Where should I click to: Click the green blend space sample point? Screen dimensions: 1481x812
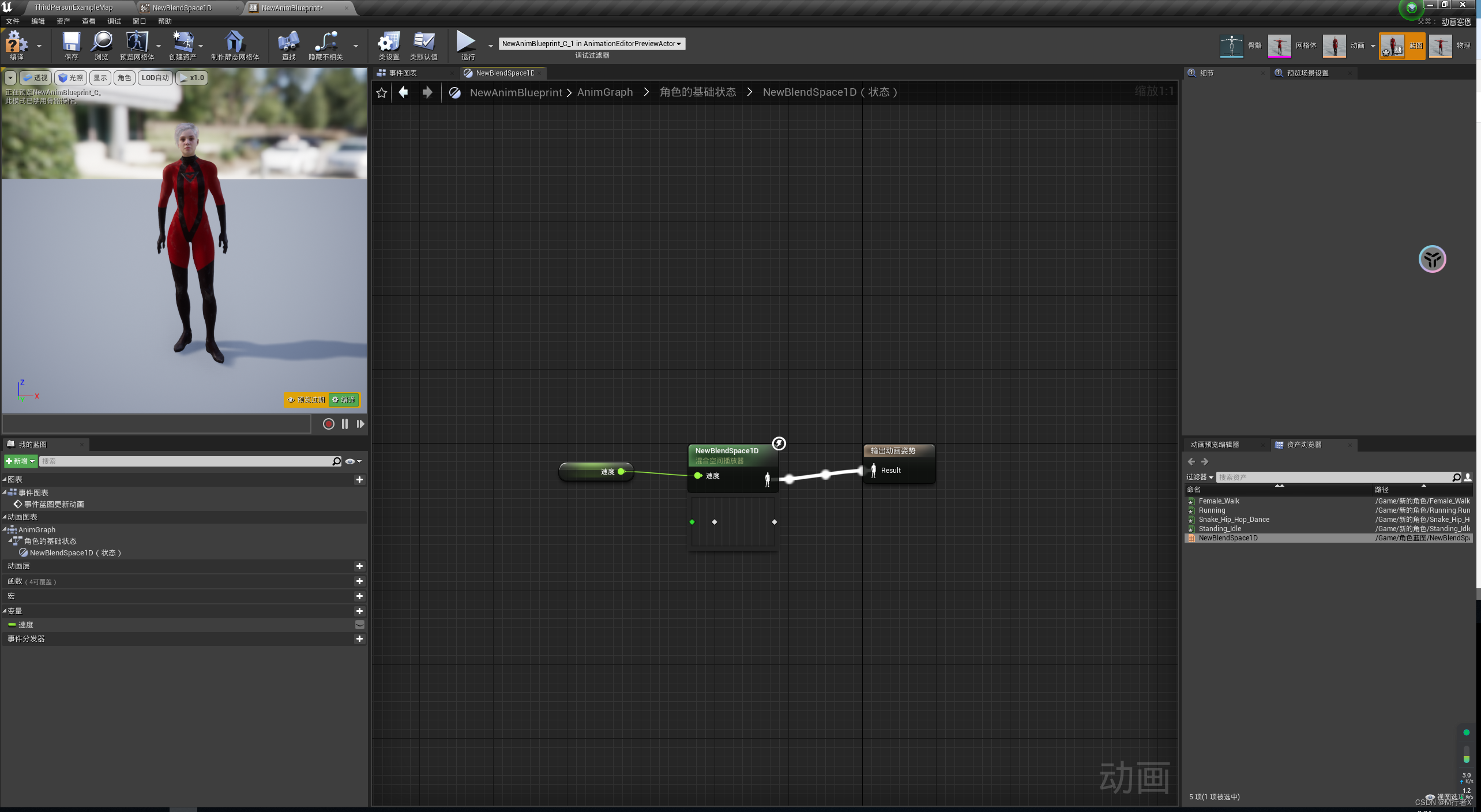tap(692, 522)
